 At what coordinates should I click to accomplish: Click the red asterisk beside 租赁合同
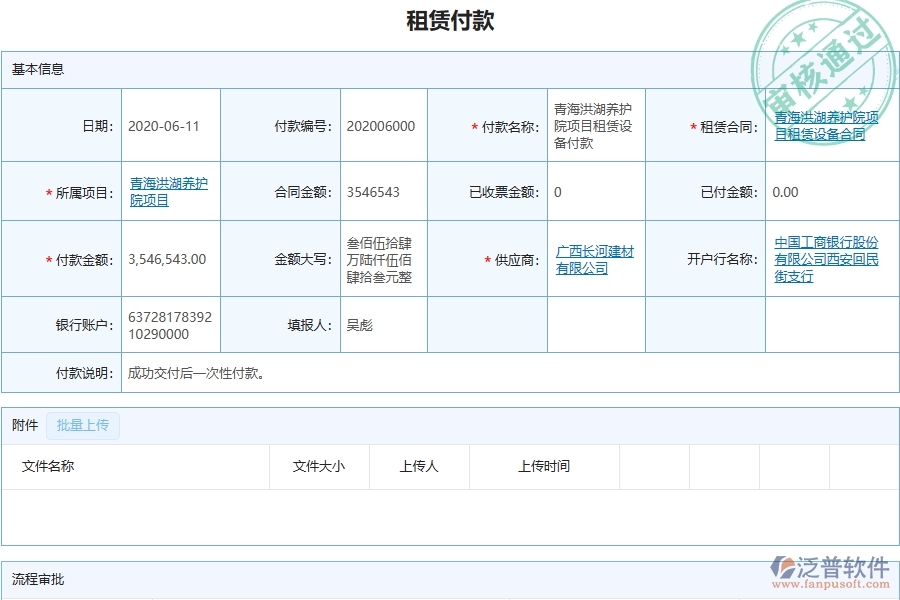(x=693, y=125)
